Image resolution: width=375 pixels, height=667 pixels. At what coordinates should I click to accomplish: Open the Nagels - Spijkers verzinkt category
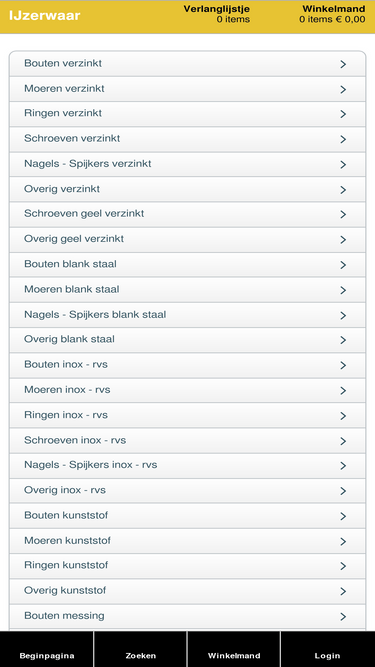click(187, 164)
